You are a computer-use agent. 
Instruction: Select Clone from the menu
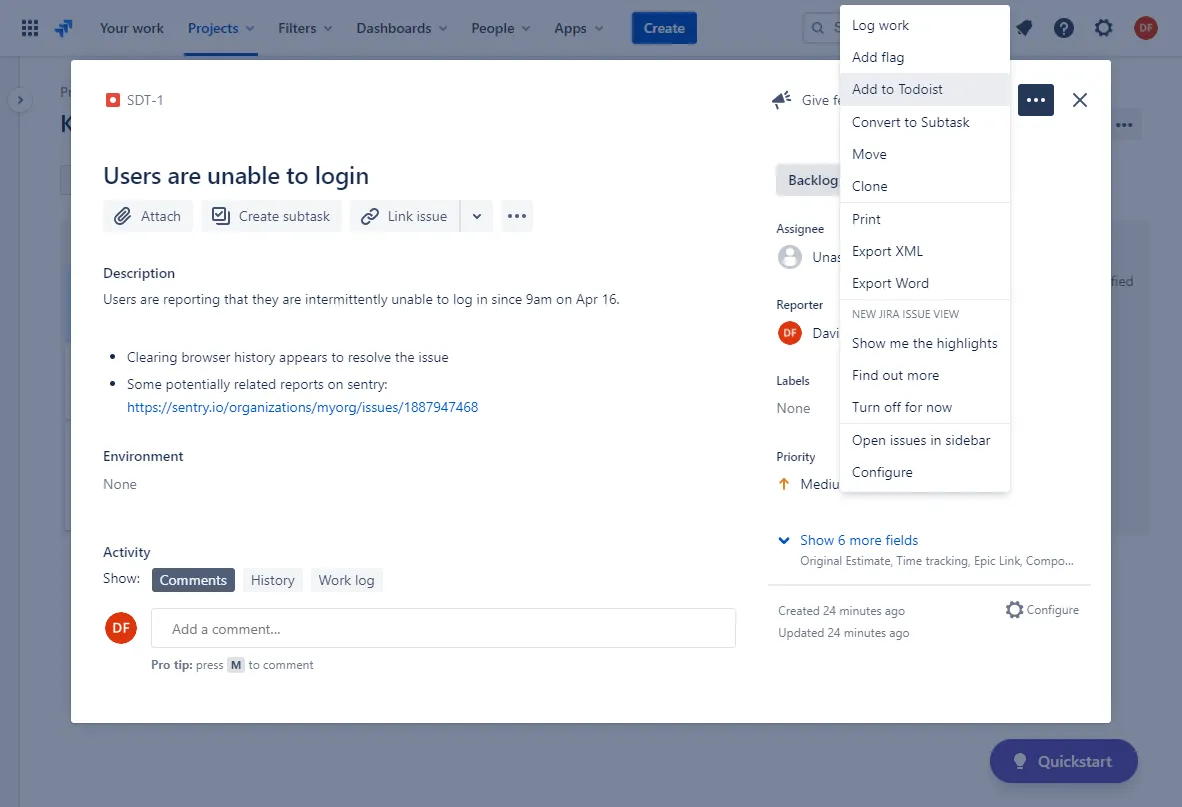(x=925, y=186)
